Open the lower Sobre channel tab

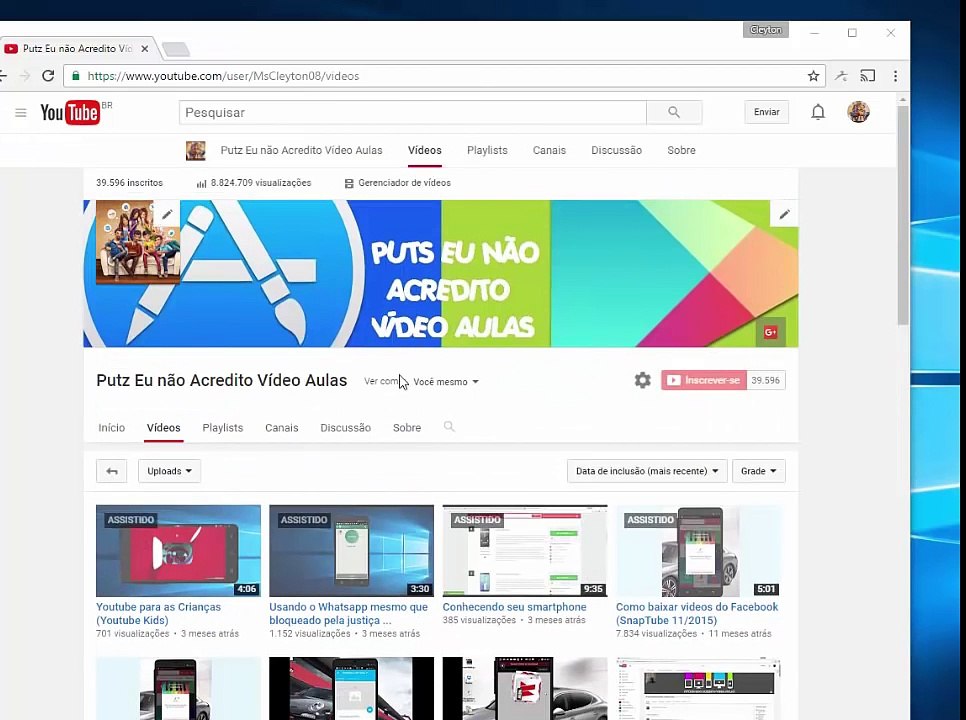pyautogui.click(x=407, y=427)
